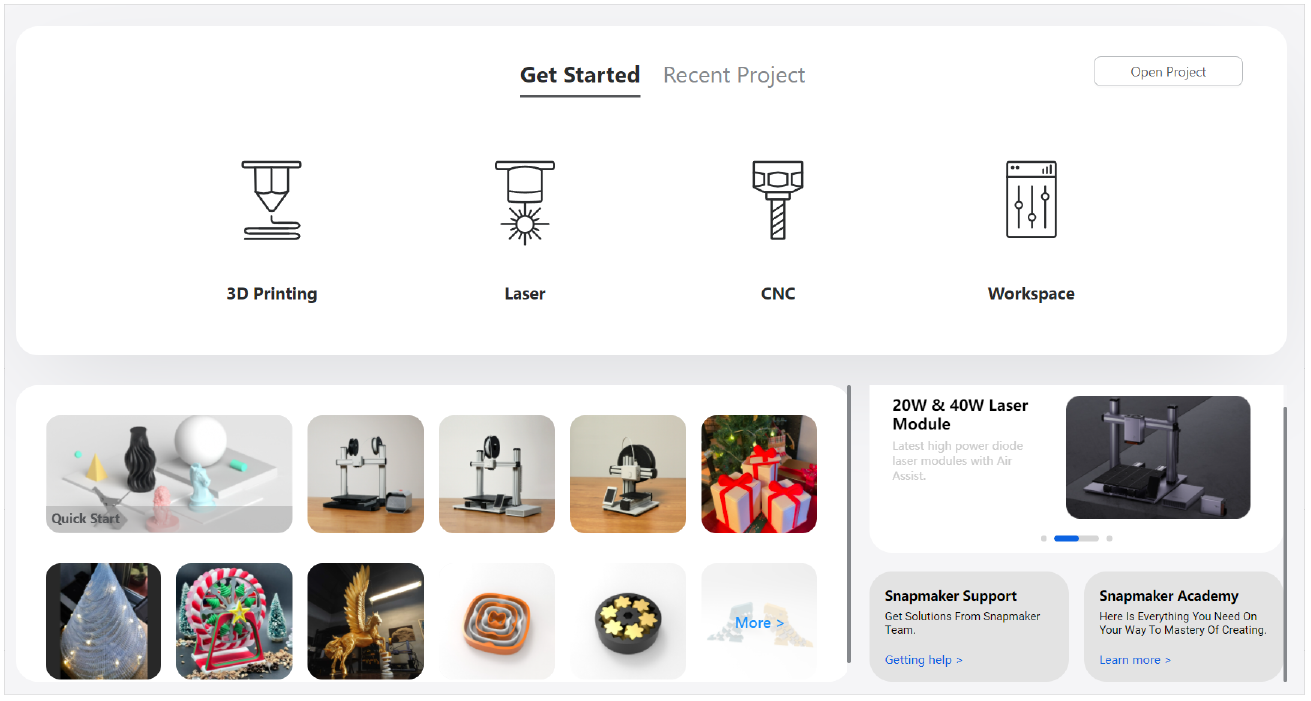Open the 3D Printing nozzle icon
Image resolution: width=1311 pixels, height=701 pixels.
click(x=271, y=201)
